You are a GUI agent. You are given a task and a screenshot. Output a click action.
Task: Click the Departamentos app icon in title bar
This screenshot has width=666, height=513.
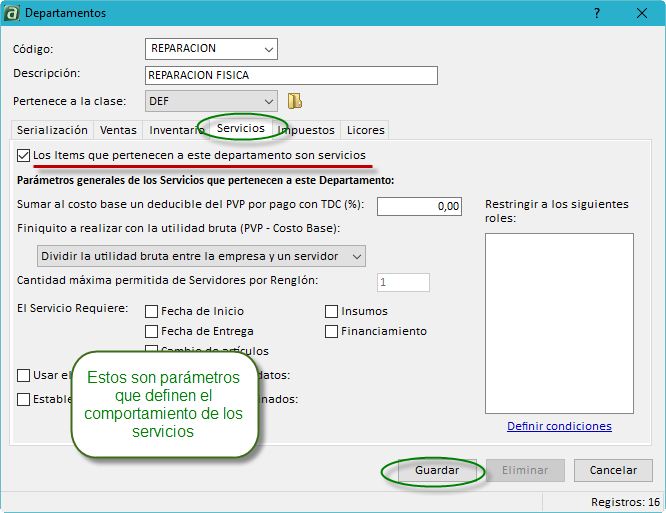pos(12,13)
